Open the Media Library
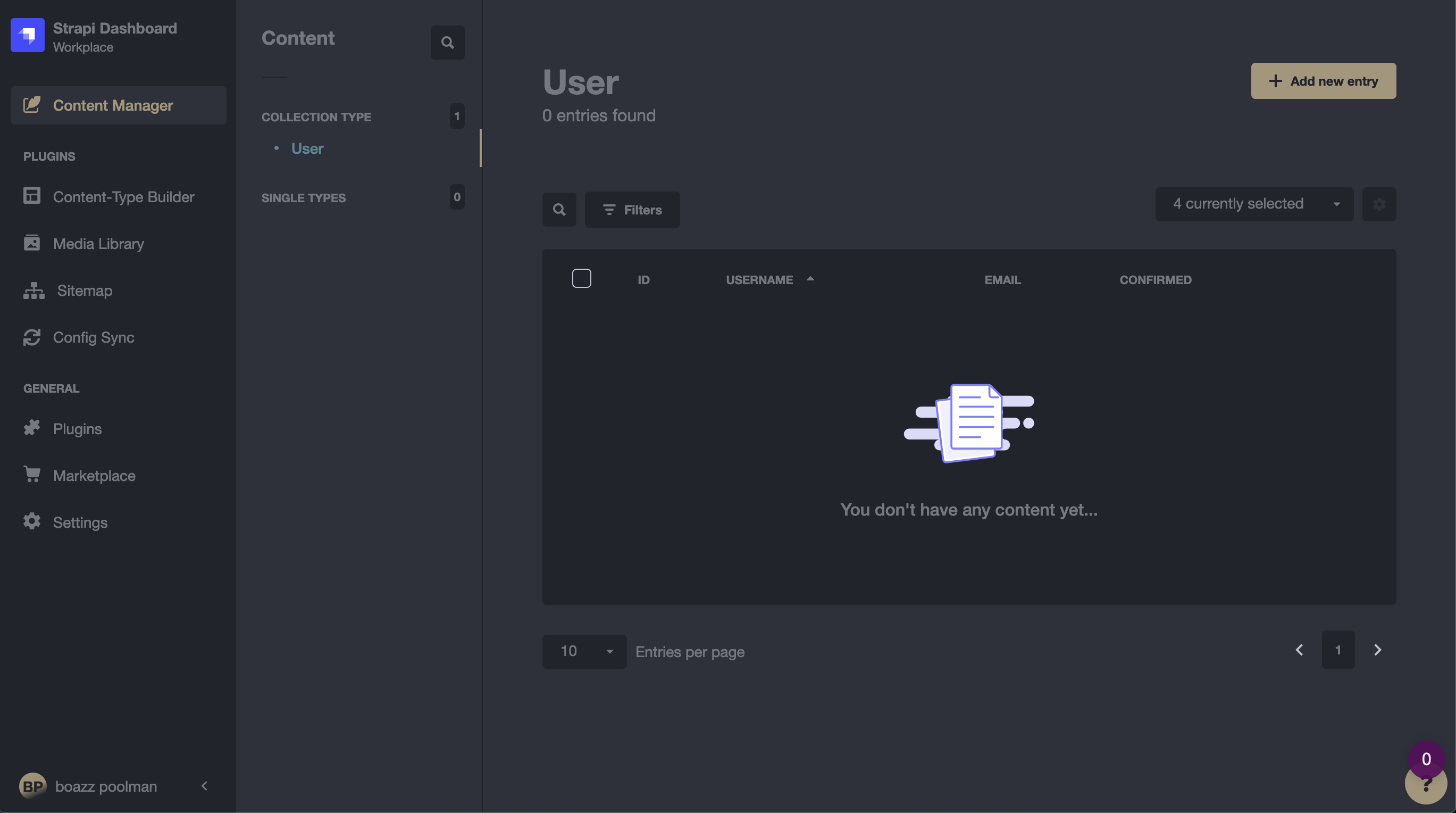The height and width of the screenshot is (813, 1456). (x=98, y=244)
